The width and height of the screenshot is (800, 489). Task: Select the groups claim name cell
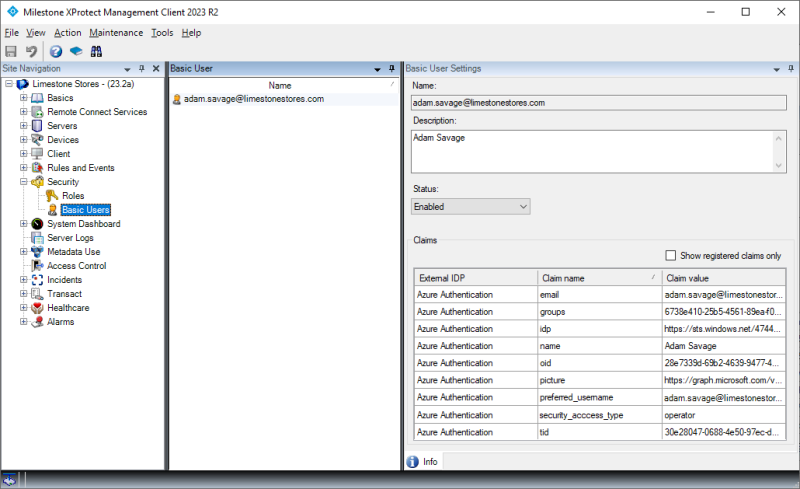click(599, 311)
